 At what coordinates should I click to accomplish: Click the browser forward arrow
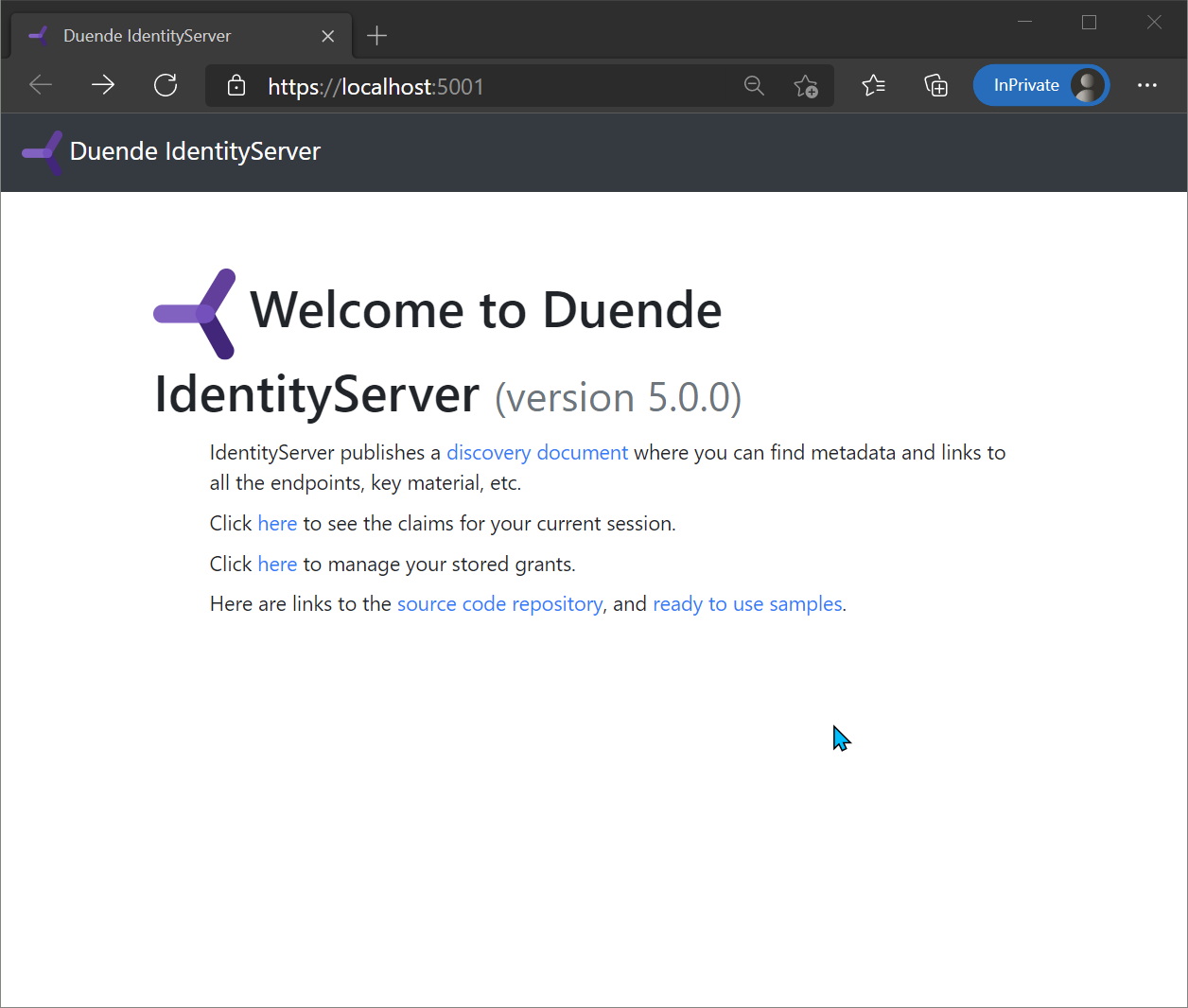pos(103,86)
